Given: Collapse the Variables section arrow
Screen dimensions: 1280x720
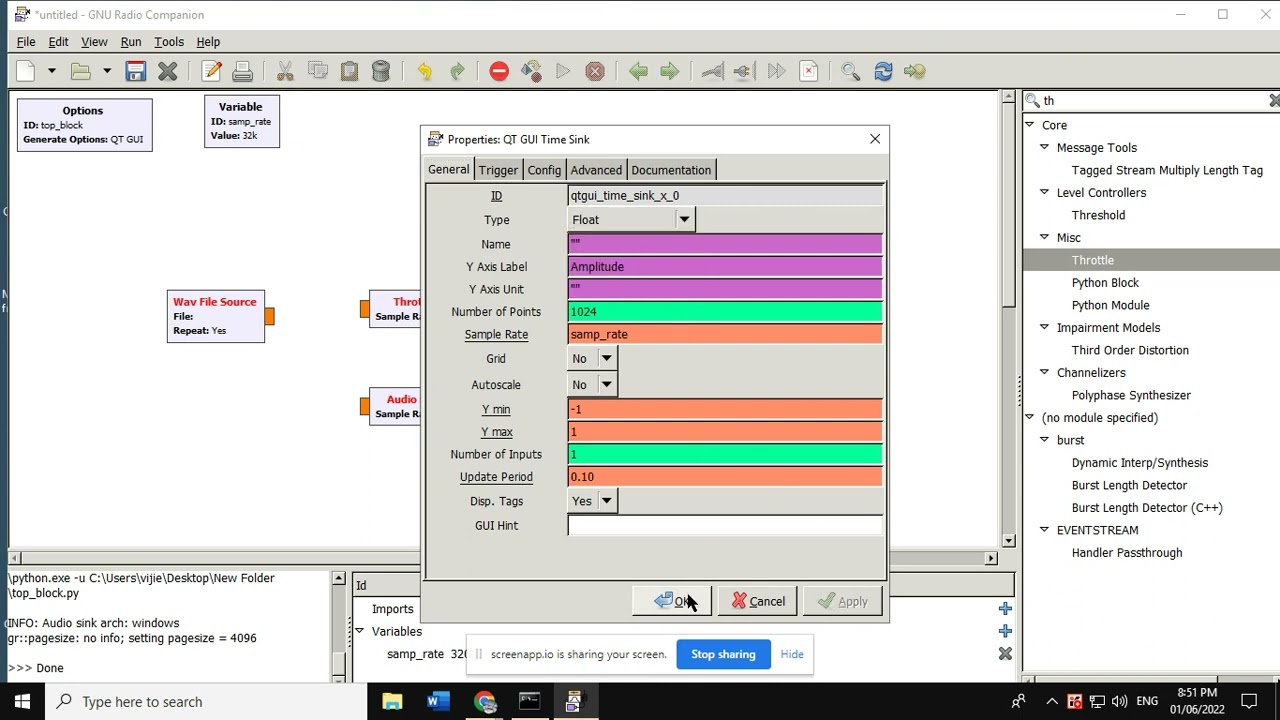Looking at the screenshot, I should point(360,631).
